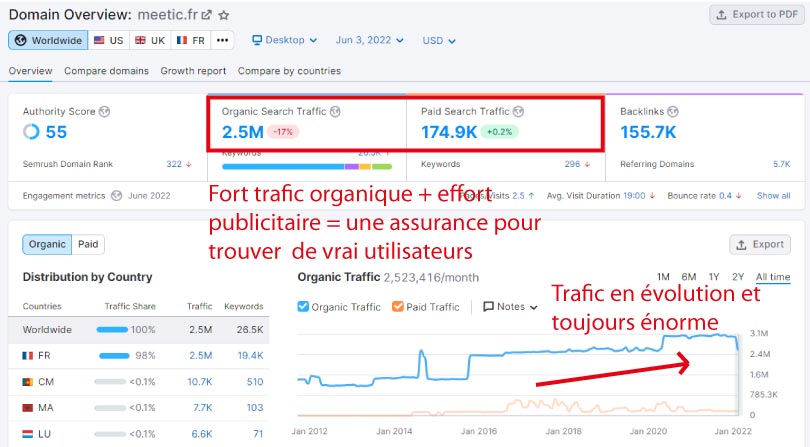Screen dimensions: 810x447
Task: Select the Worldwide database button
Action: tap(48, 40)
